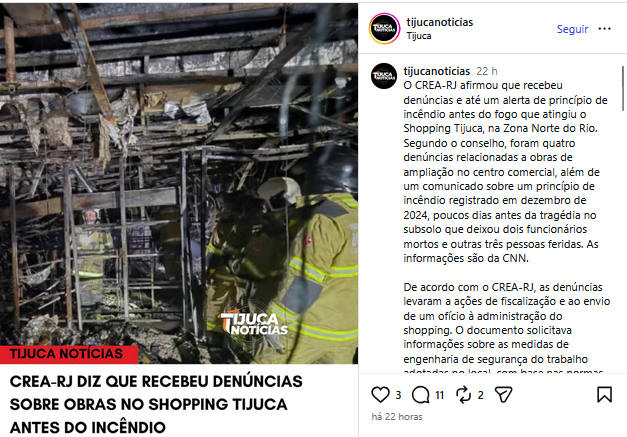View the 3 likes count
627x437 pixels.
[x=398, y=395]
